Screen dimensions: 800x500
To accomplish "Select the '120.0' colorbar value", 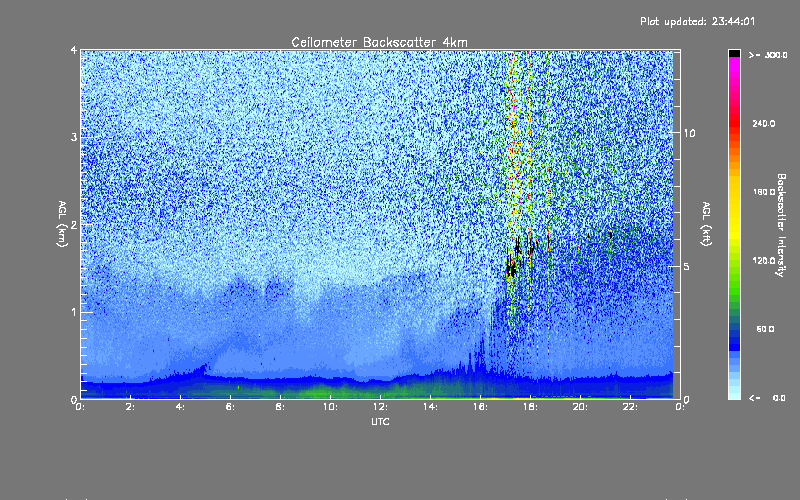I will [x=764, y=260].
